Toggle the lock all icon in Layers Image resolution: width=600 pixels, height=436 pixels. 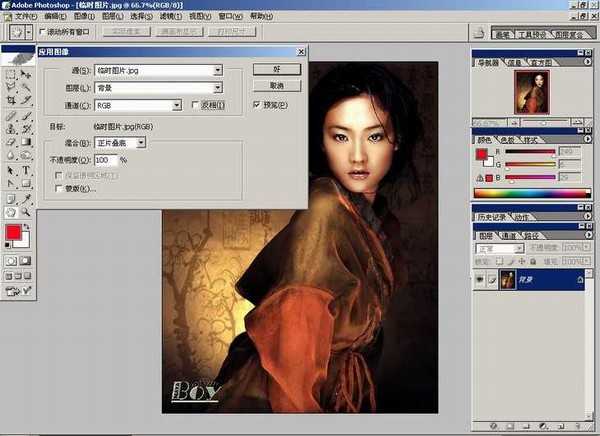coord(533,261)
